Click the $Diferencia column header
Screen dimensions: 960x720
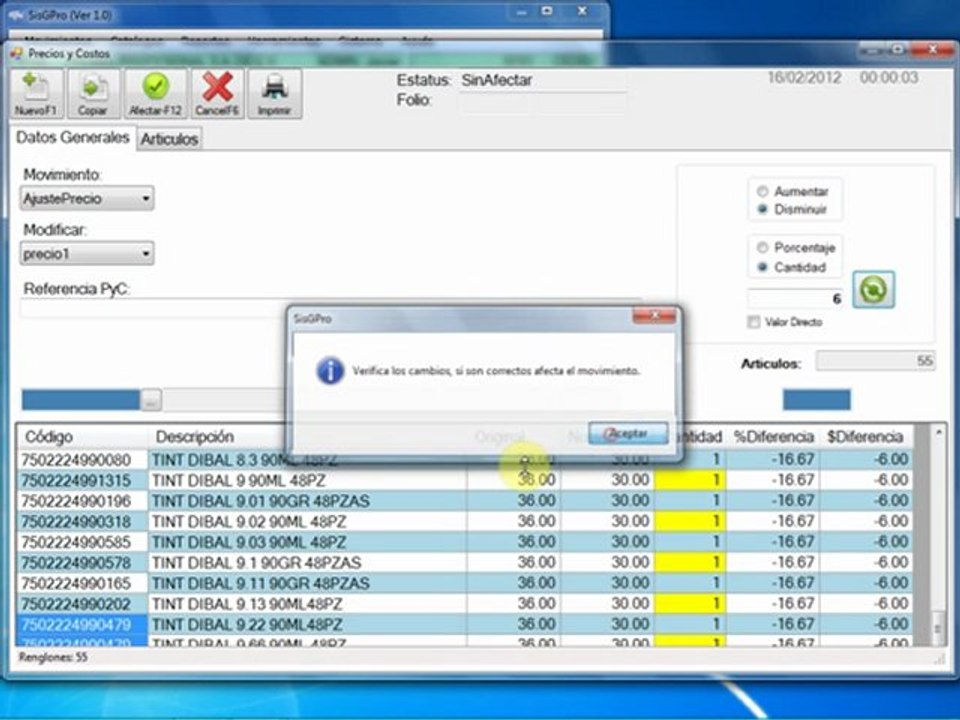866,437
